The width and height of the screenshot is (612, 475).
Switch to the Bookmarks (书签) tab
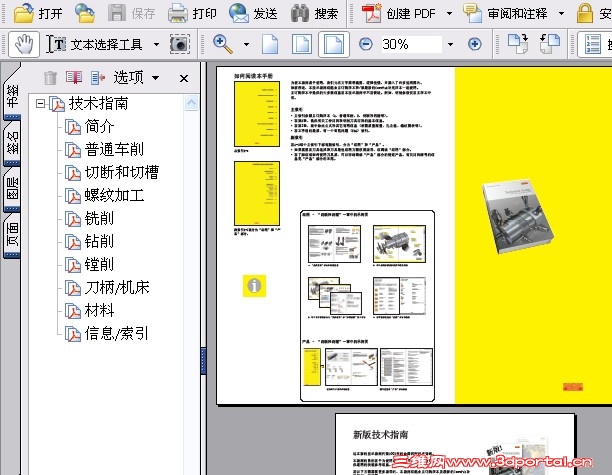coord(12,96)
